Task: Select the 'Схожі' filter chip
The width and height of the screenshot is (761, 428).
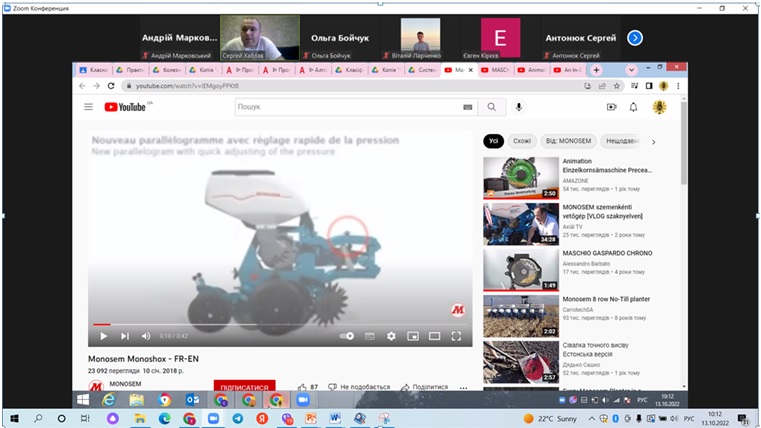Action: [522, 141]
